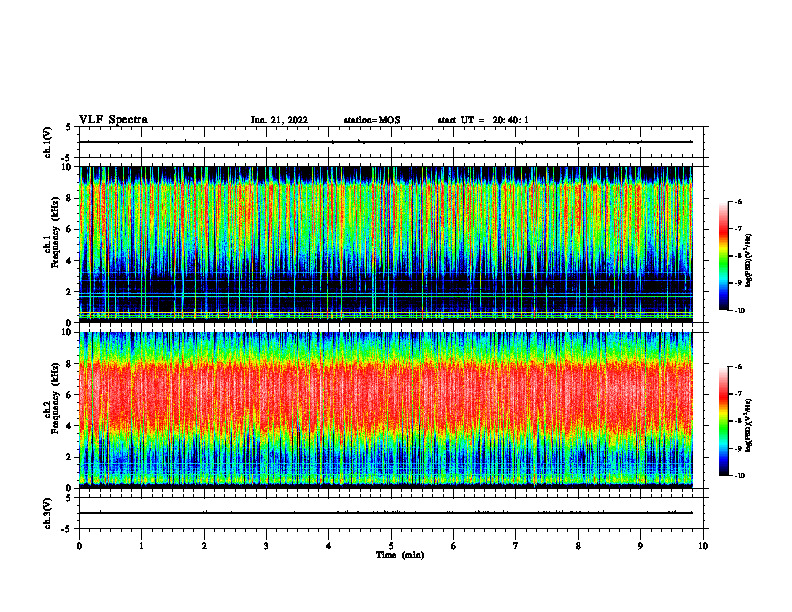Click the ch.2 color scale bar
This screenshot has height=612, width=792.
tap(723, 421)
